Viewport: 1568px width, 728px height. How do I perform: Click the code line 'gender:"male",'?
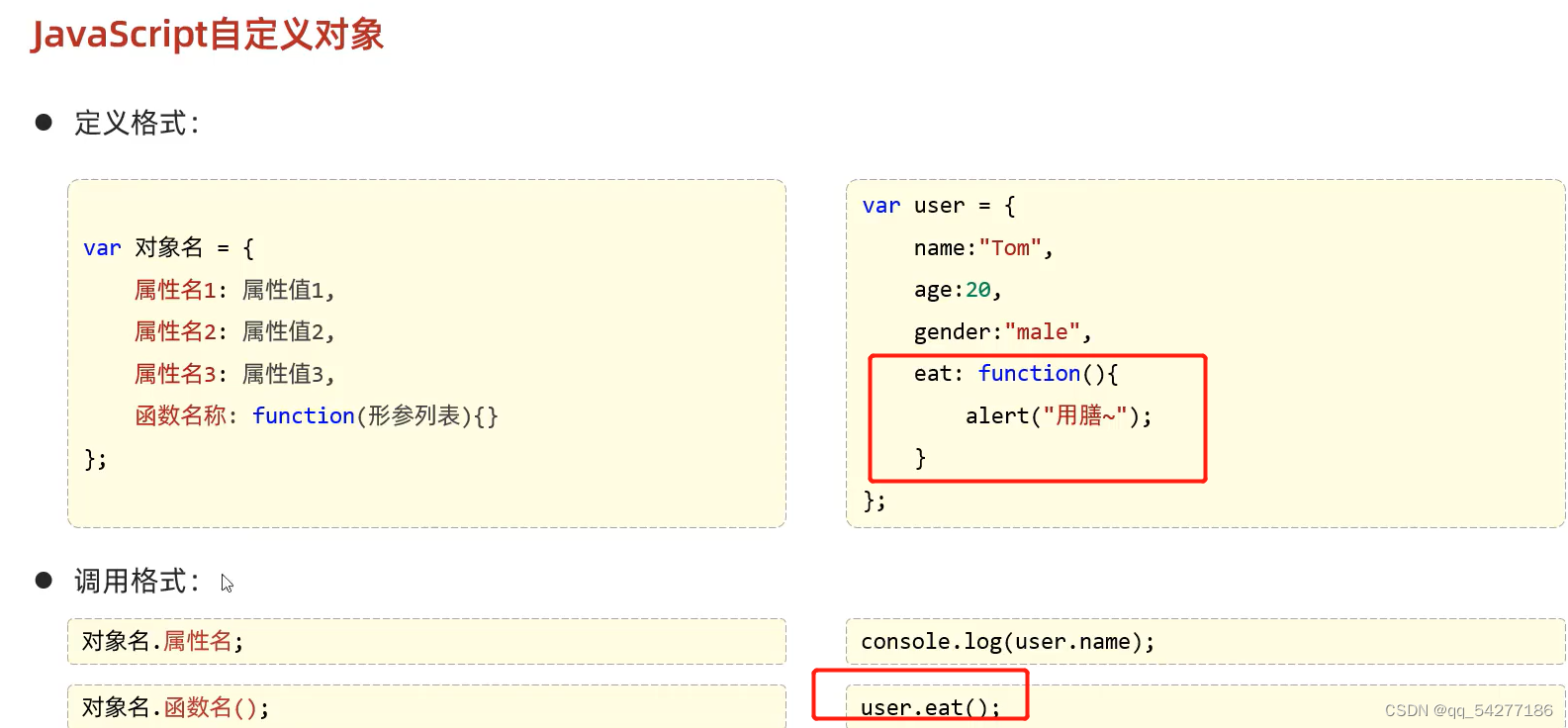click(1002, 332)
